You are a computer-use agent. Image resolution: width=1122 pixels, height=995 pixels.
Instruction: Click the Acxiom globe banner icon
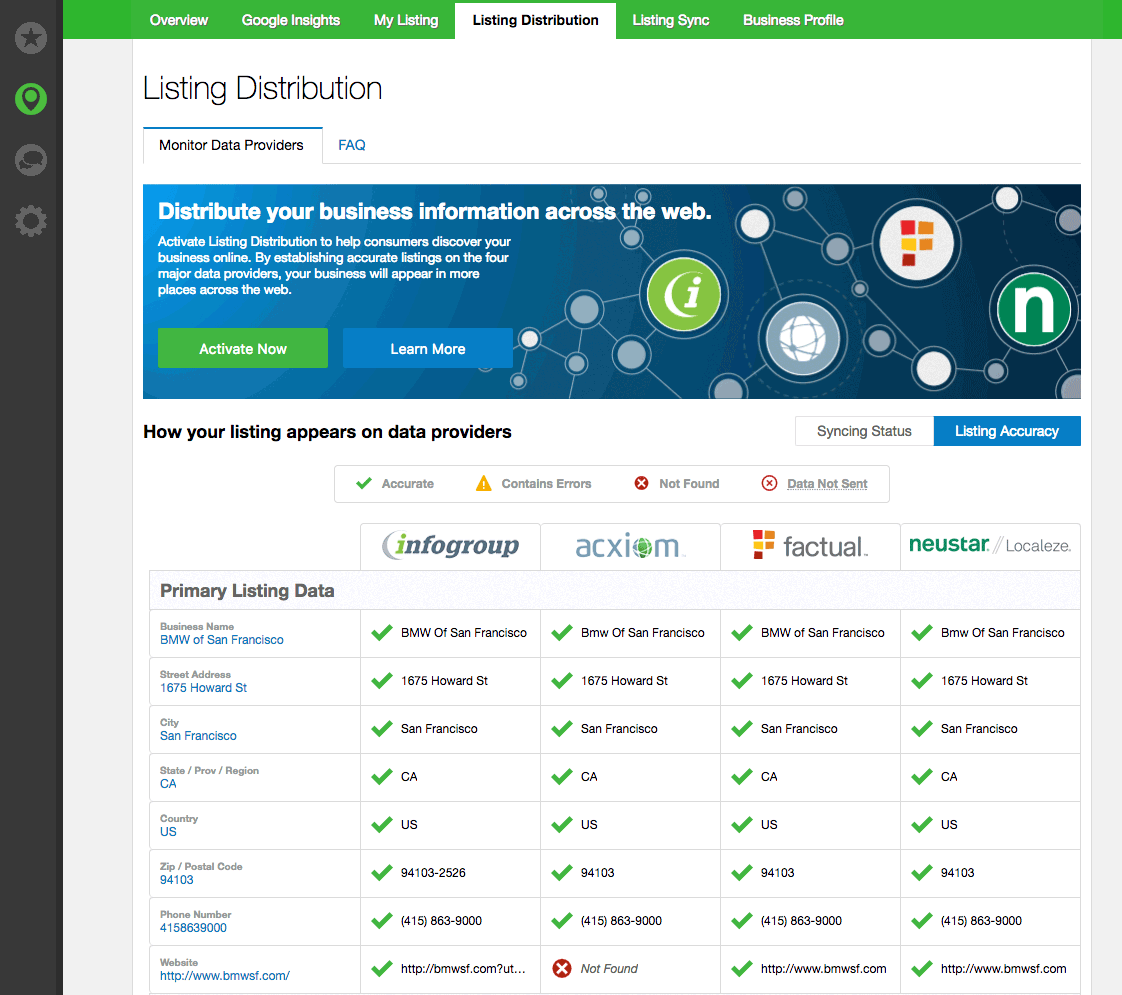pyautogui.click(x=802, y=338)
